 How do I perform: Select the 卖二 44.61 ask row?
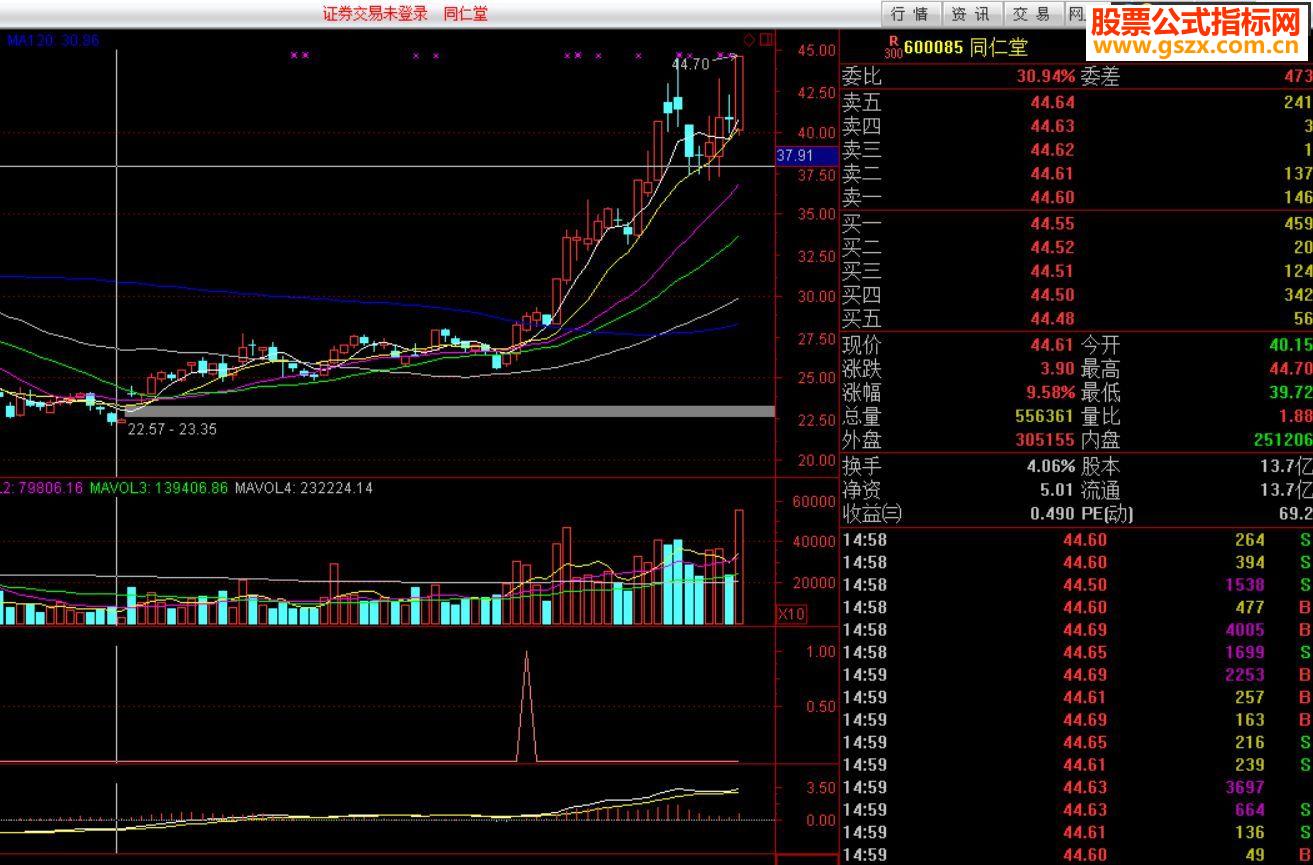(1077, 174)
